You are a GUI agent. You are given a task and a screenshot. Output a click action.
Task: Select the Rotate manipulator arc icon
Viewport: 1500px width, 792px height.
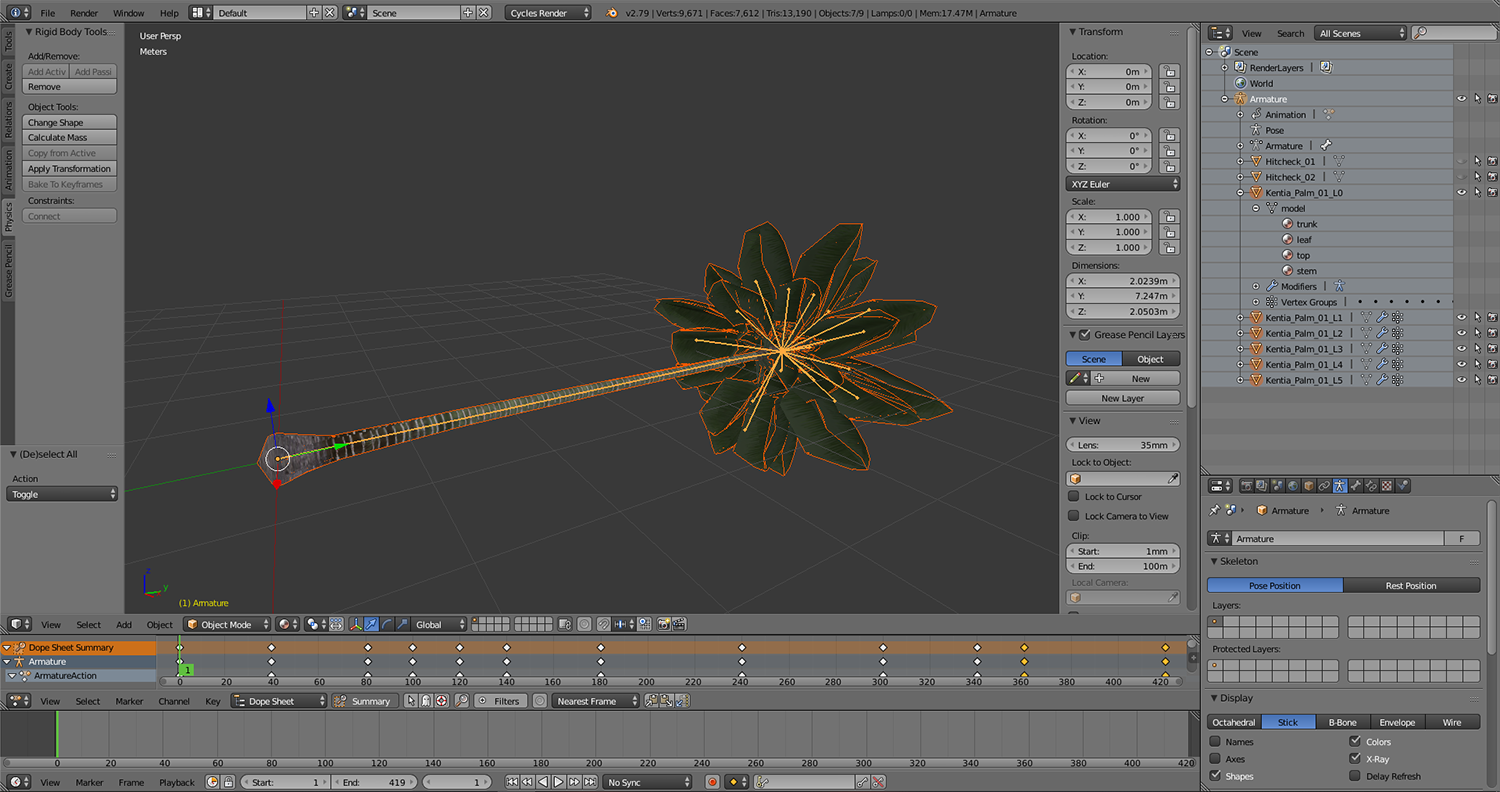387,624
